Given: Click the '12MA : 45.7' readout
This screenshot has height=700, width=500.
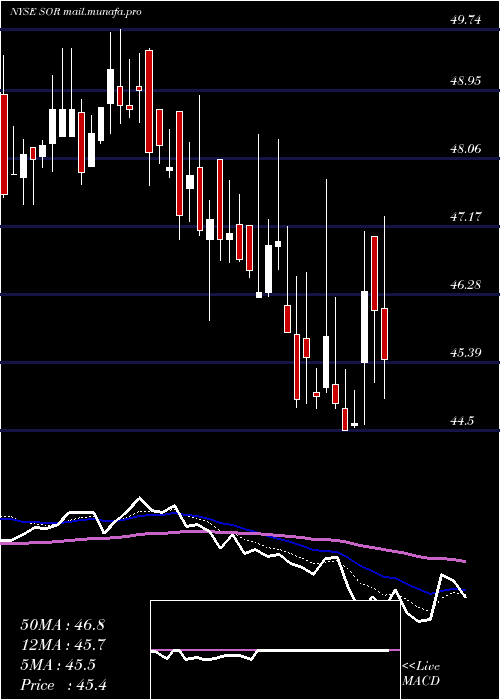Looking at the screenshot, I should point(62,645).
